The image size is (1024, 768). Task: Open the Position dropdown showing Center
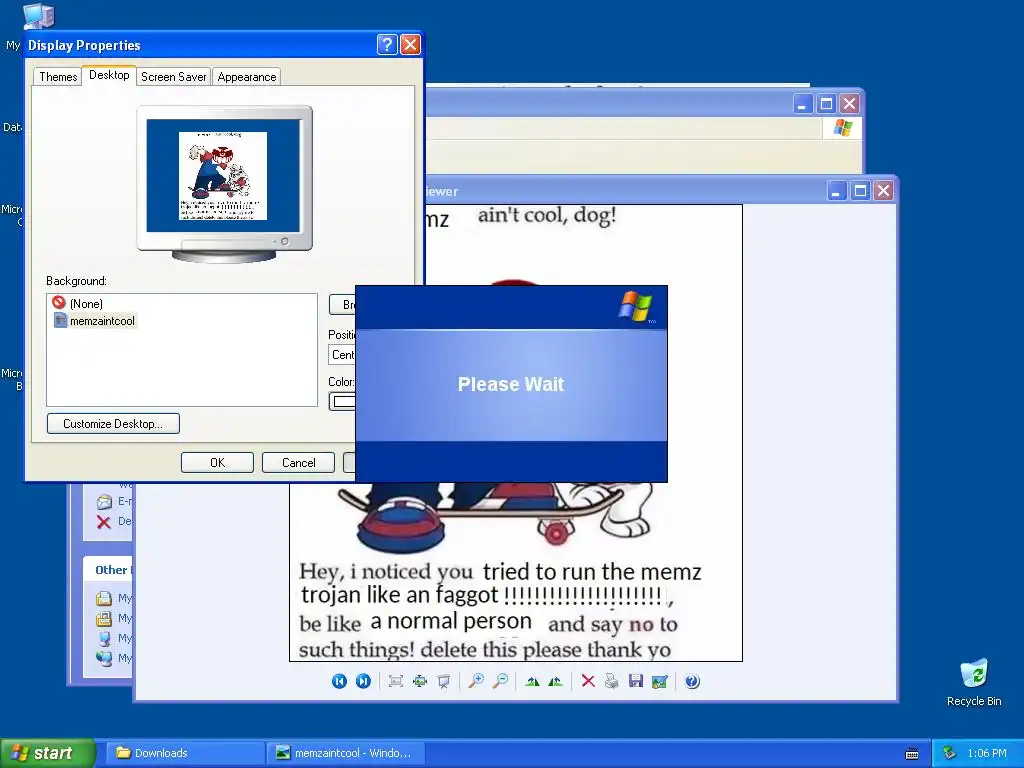tap(342, 355)
